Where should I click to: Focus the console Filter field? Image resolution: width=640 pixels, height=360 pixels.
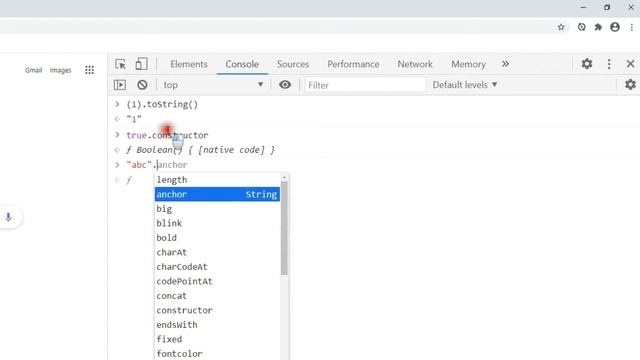(x=365, y=85)
